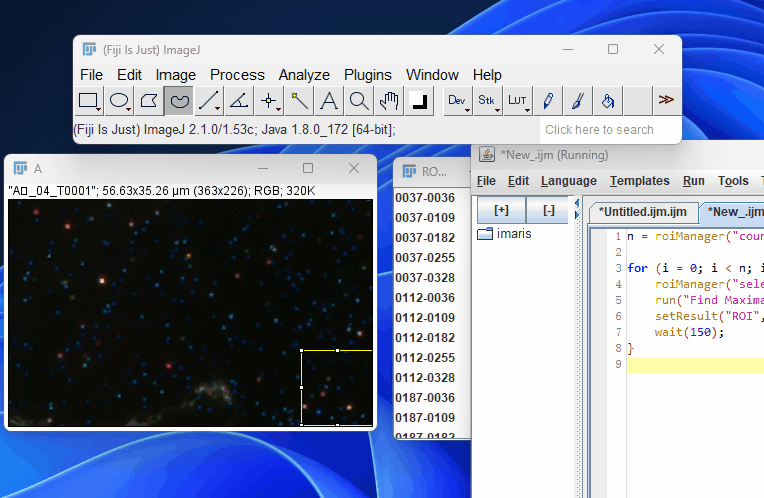Viewport: 764px width, 498px height.
Task: Select the Text tool
Action: [329, 101]
